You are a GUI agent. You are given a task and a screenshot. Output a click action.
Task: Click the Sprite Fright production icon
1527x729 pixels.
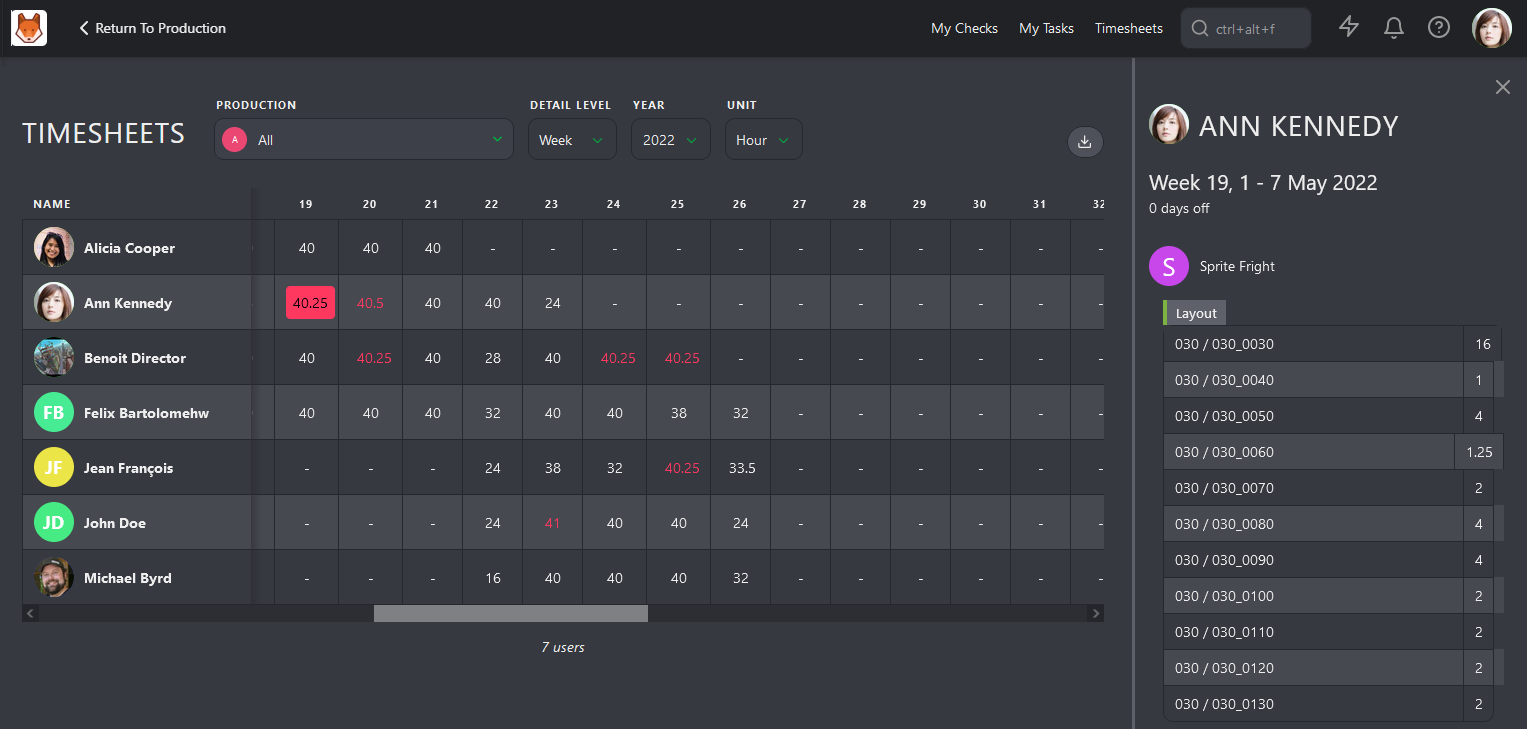click(1169, 266)
